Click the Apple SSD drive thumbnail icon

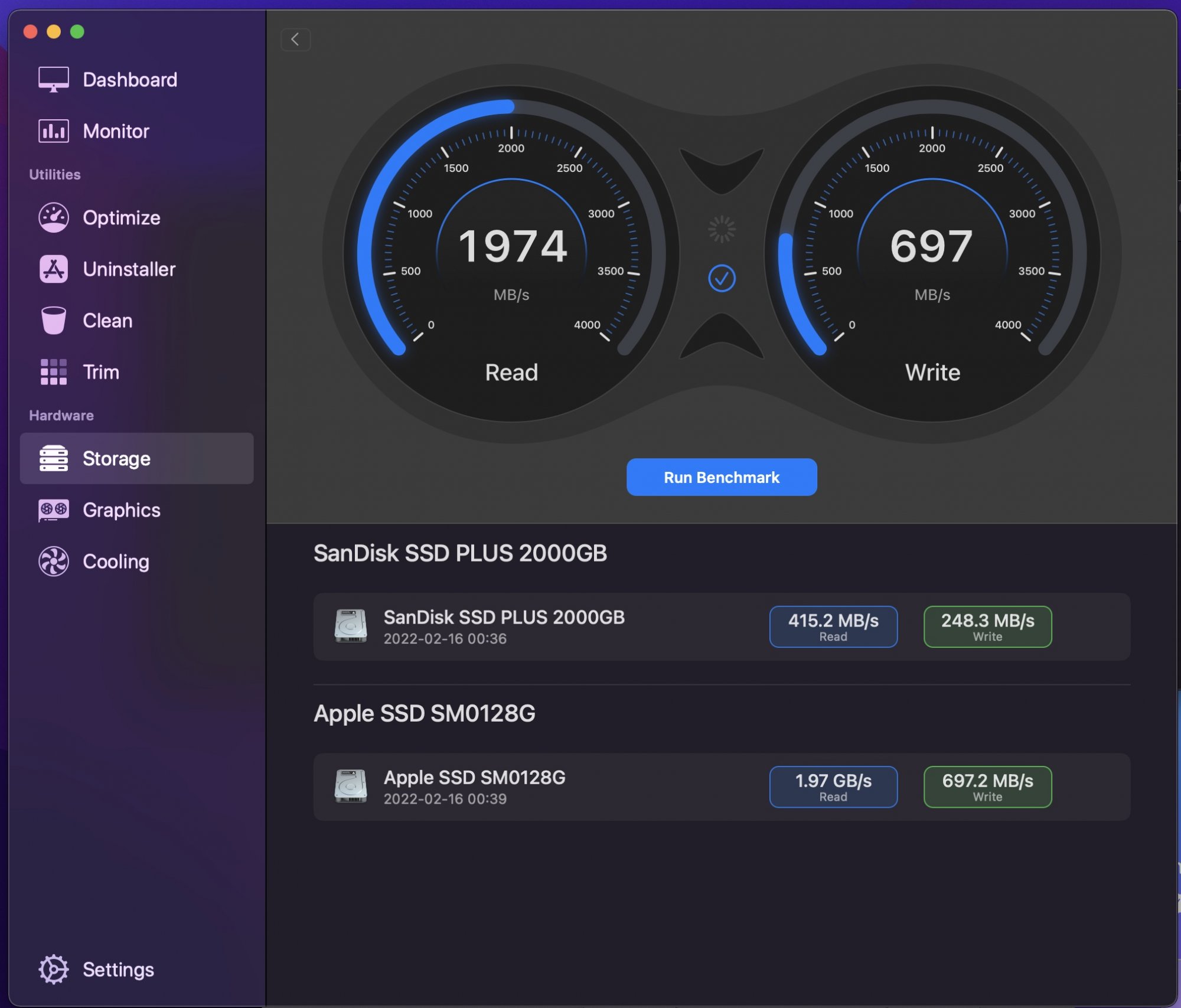point(351,787)
